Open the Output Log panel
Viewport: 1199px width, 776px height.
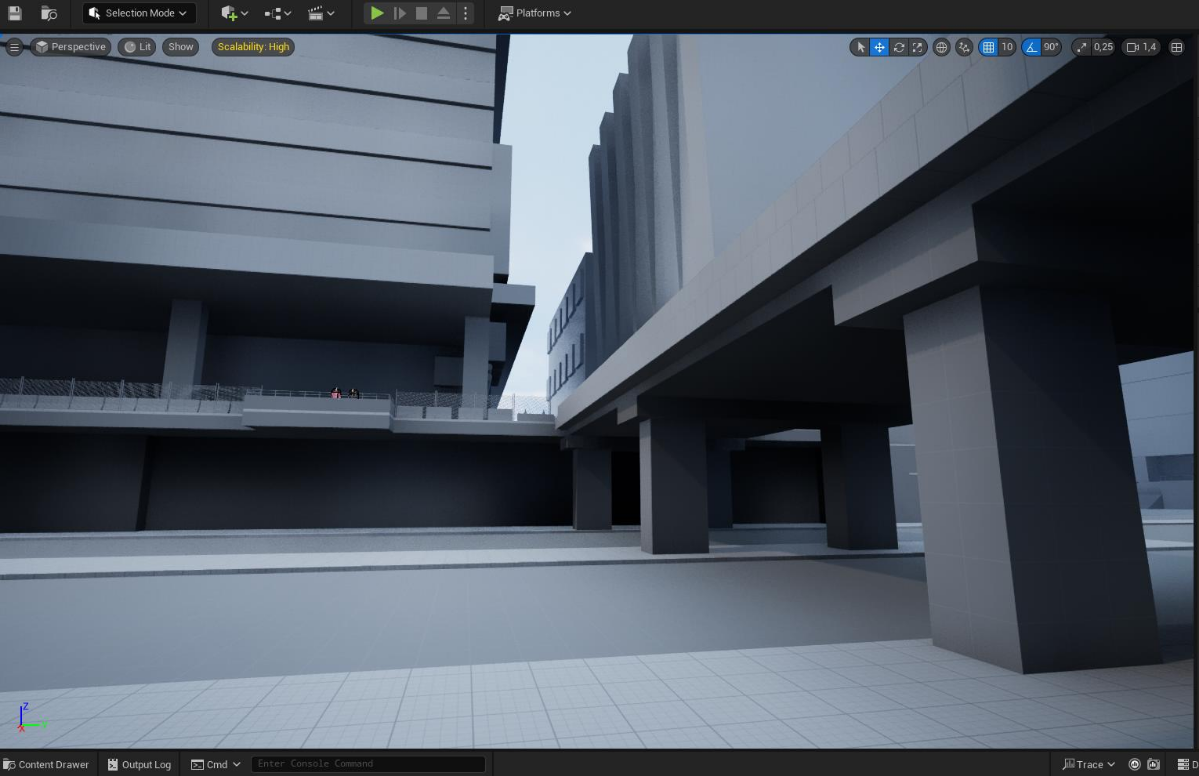tap(139, 764)
